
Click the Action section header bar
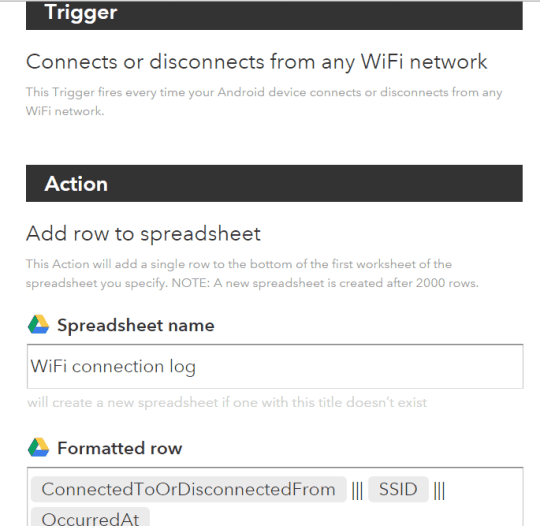pyautogui.click(x=274, y=183)
